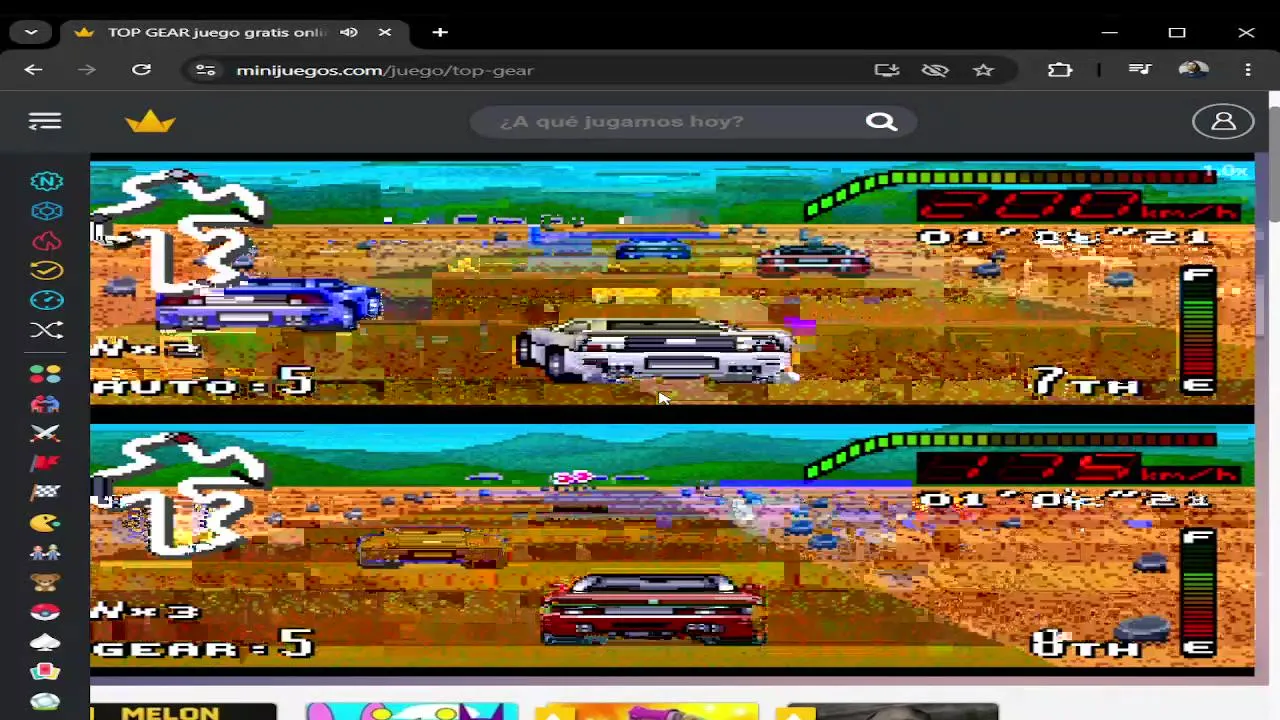Open the blue hexagon gem sidebar icon
This screenshot has height=720, width=1280.
[x=46, y=211]
